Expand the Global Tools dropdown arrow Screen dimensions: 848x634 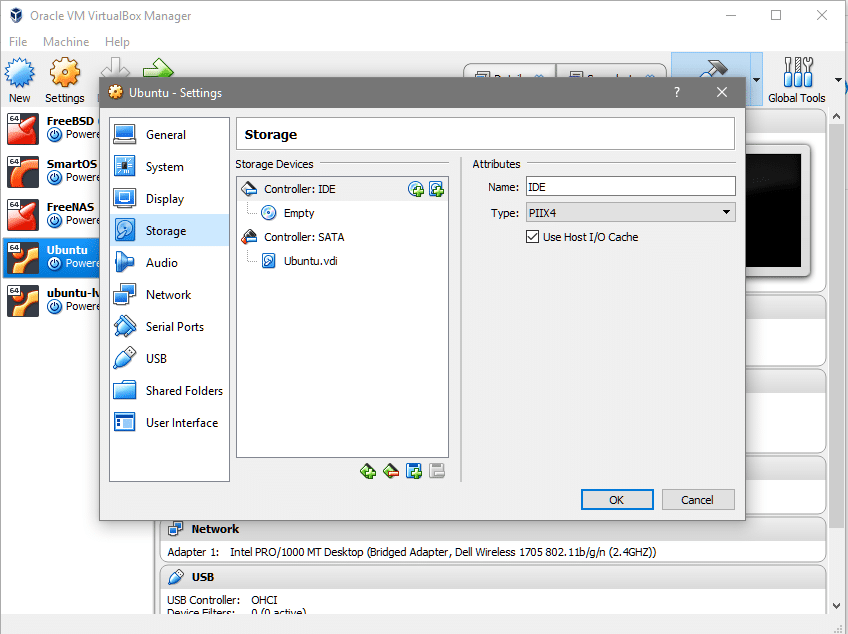837,80
